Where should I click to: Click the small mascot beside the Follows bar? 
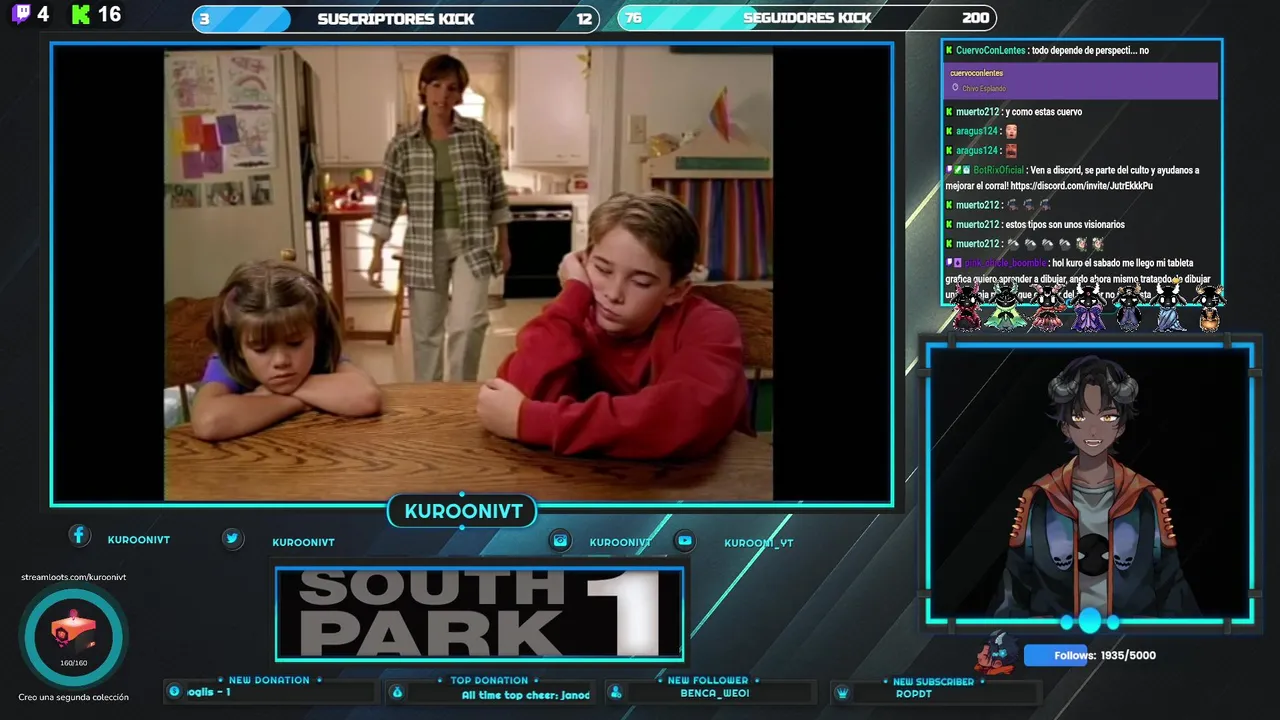coord(996,652)
